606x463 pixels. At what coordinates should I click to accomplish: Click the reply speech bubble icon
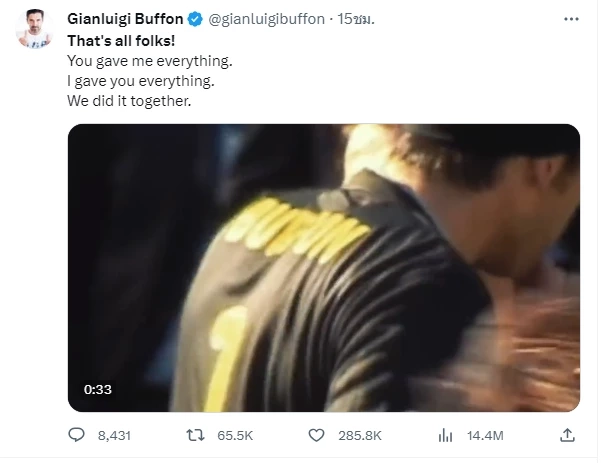click(77, 435)
